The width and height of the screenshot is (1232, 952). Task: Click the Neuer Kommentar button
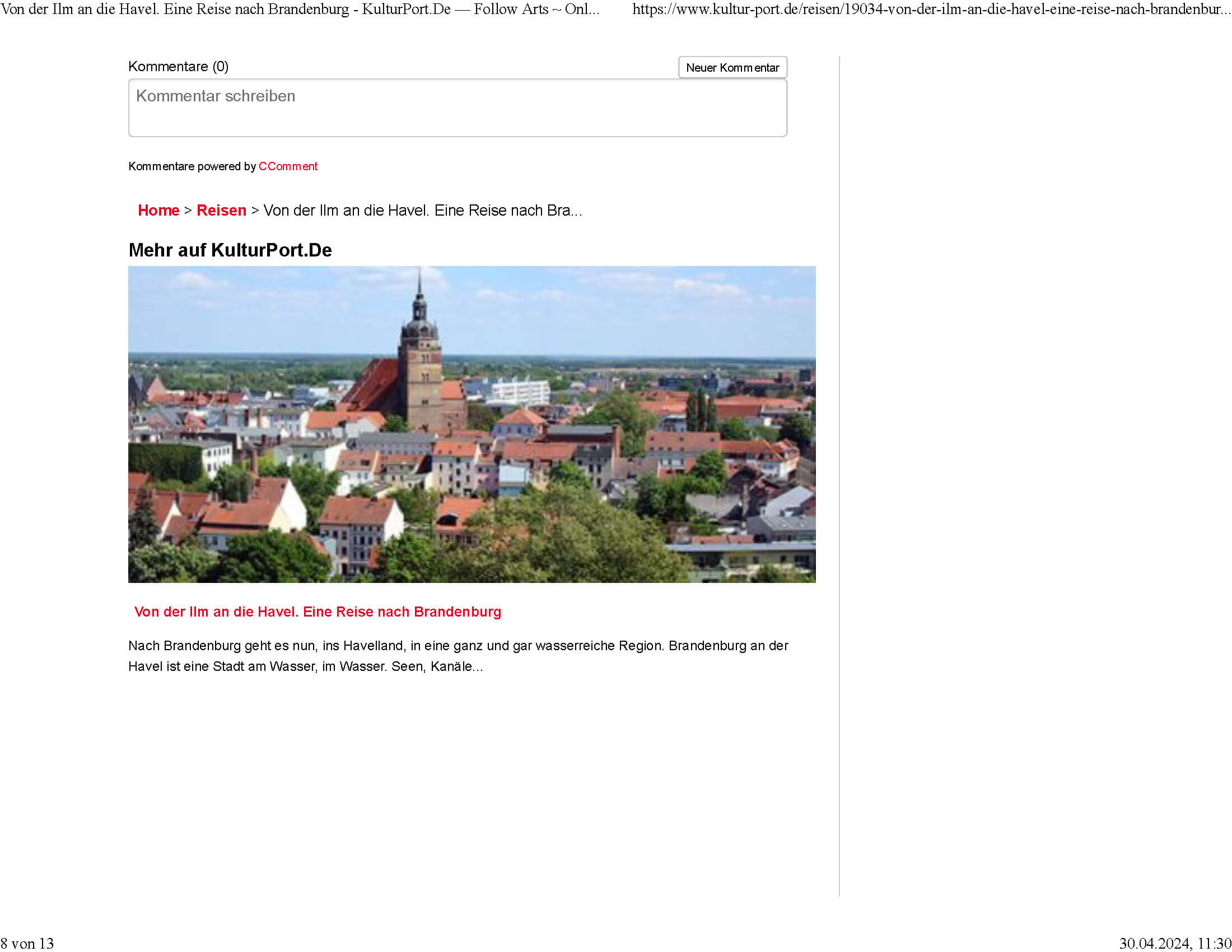click(x=732, y=68)
